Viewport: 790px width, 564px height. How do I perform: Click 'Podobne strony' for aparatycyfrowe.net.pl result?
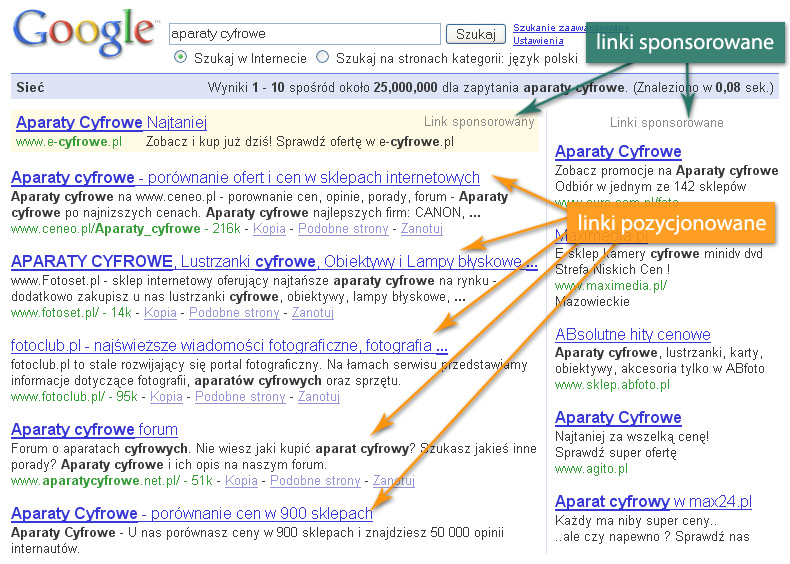(x=315, y=481)
